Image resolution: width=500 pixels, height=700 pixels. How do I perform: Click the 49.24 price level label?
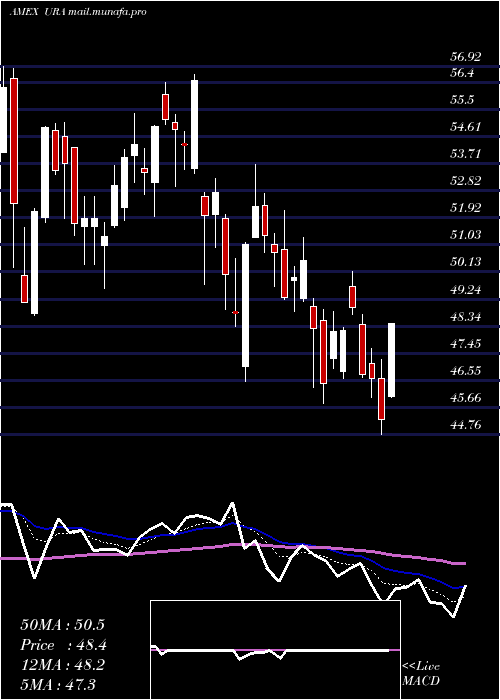pos(466,290)
